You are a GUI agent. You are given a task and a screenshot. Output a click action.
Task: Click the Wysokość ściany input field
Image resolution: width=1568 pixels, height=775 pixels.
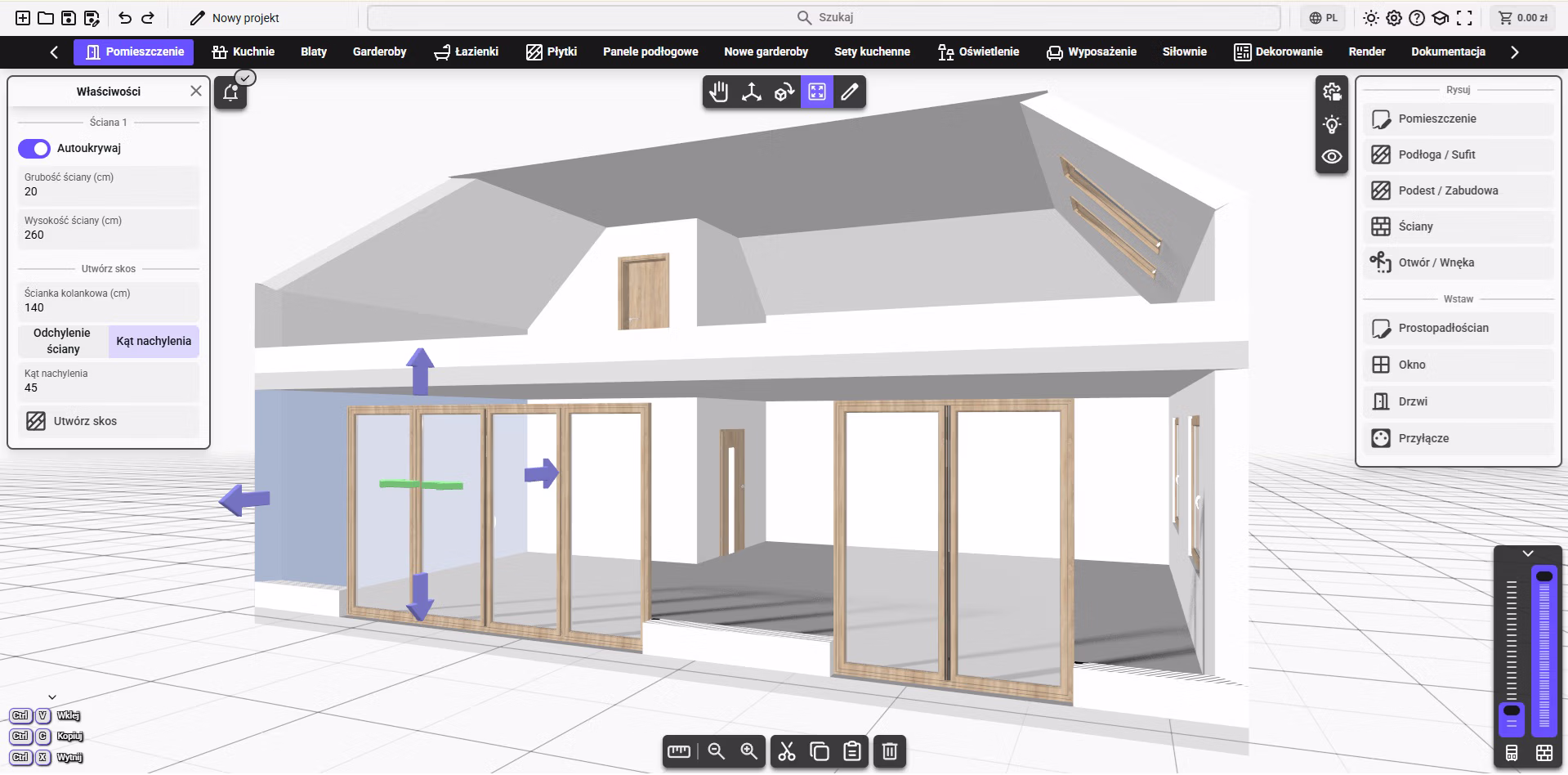tap(109, 228)
